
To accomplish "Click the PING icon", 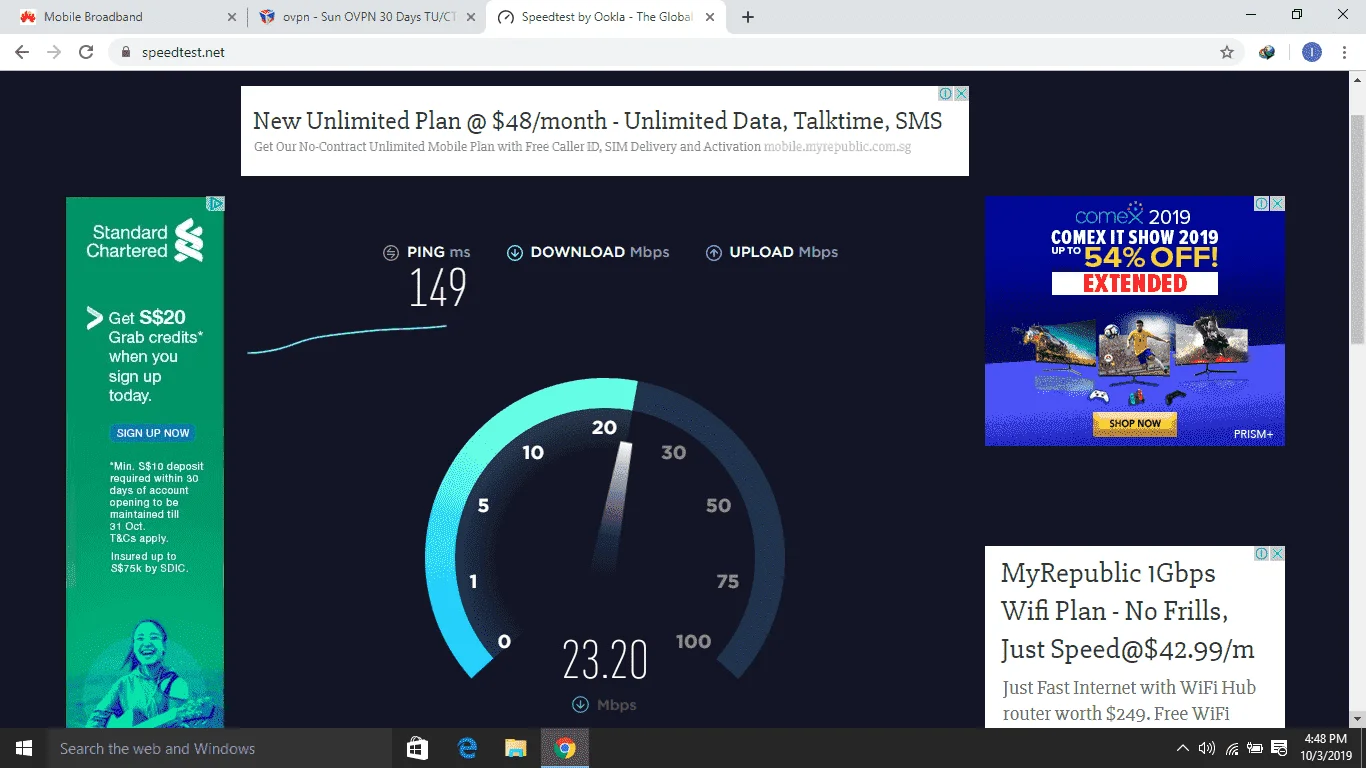I will click(x=391, y=253).
